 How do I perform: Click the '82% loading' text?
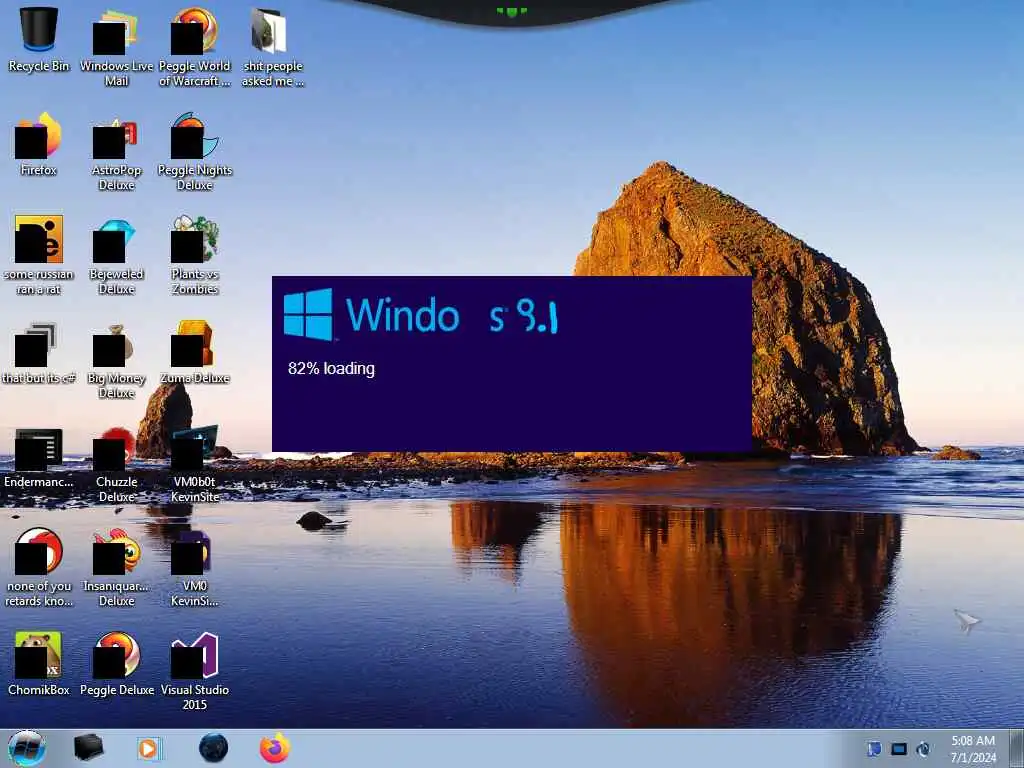331,368
